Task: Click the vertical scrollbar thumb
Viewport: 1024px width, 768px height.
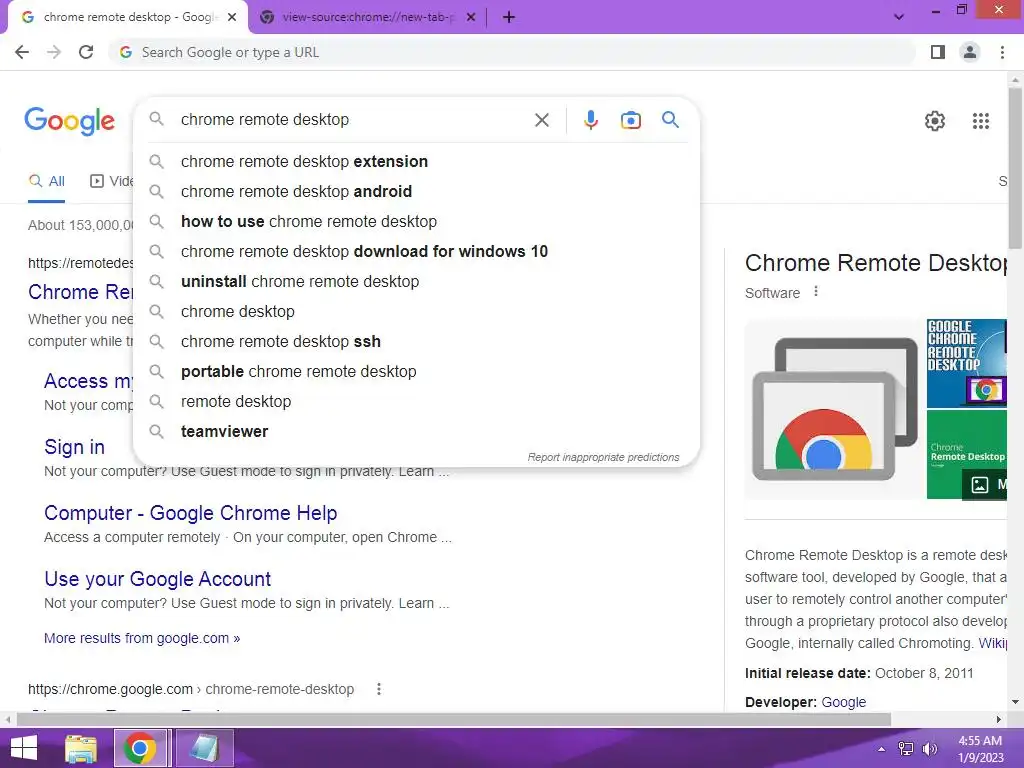Action: point(1015,168)
